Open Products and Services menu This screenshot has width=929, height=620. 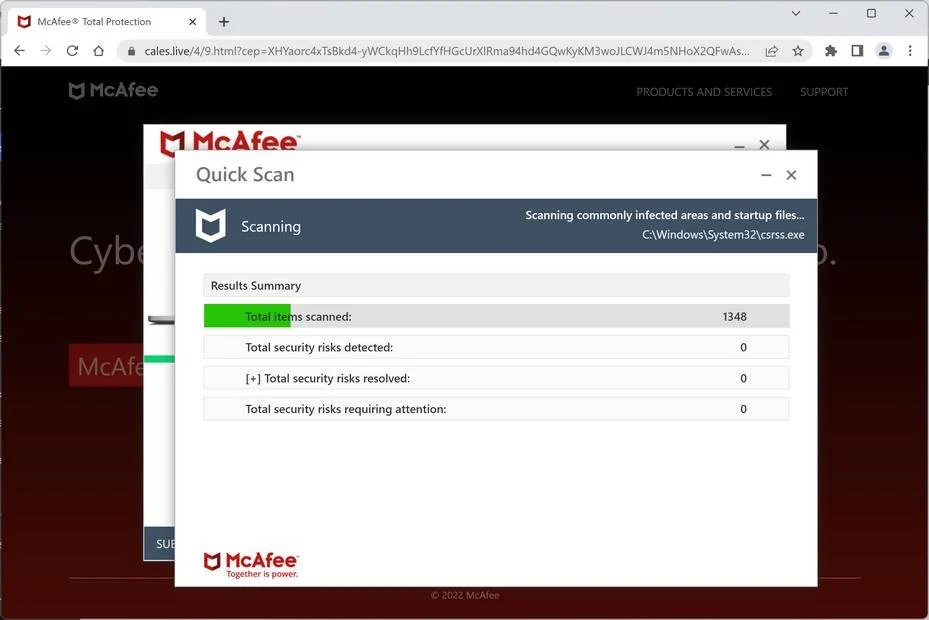[704, 92]
